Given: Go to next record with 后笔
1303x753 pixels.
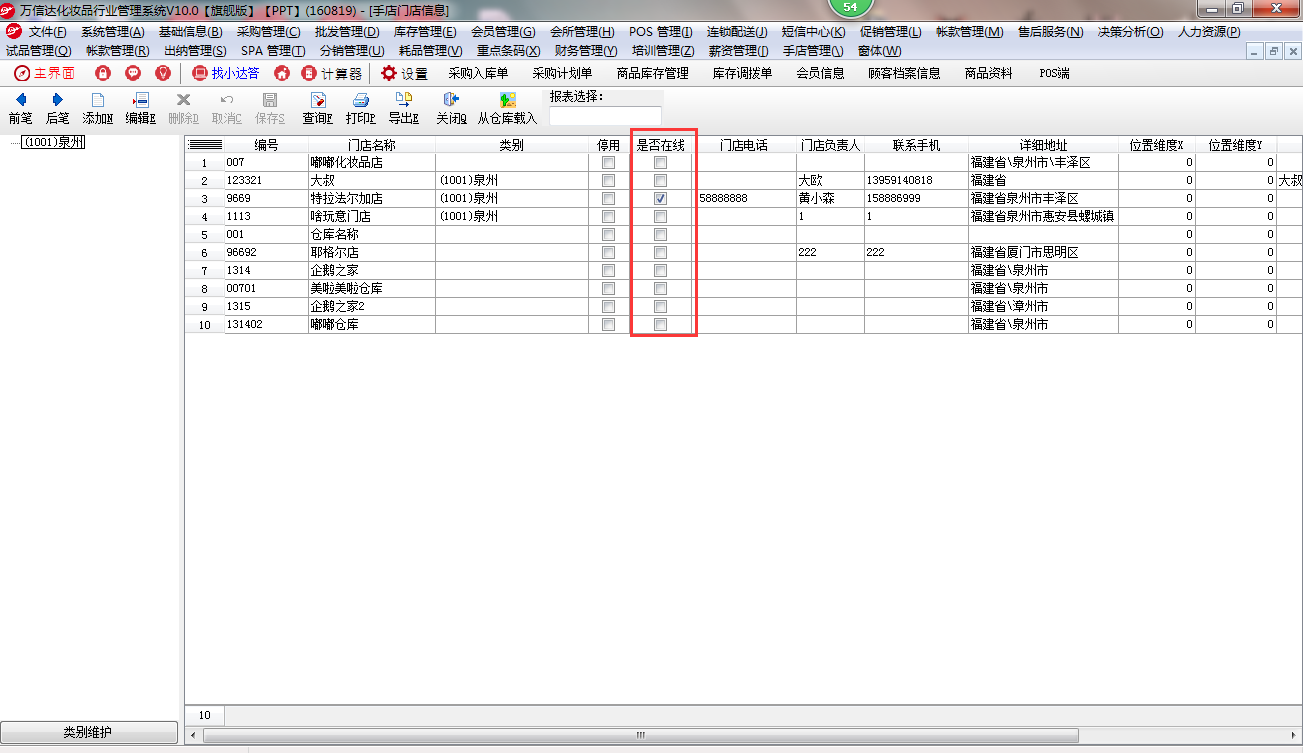Looking at the screenshot, I should click(x=57, y=109).
